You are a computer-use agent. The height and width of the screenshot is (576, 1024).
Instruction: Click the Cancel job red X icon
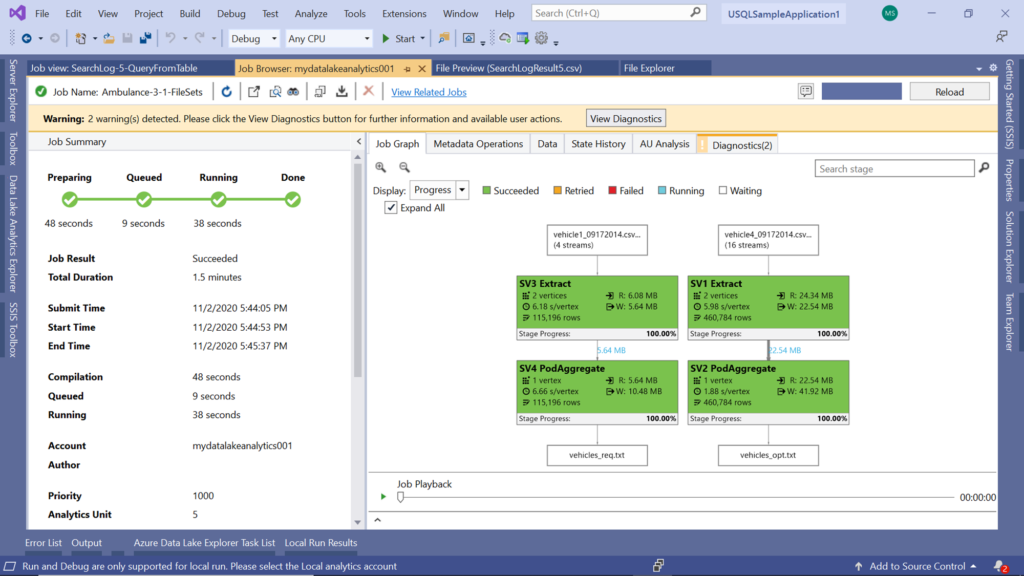coord(368,91)
